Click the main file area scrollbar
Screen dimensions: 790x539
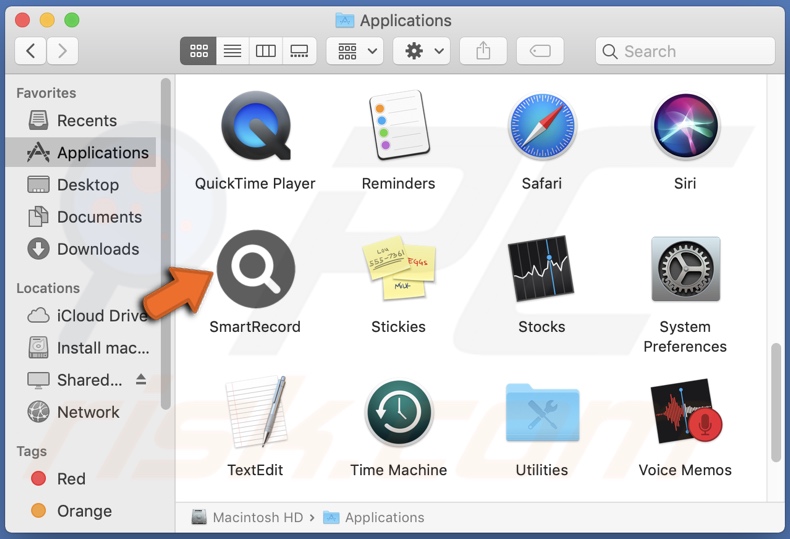[776, 402]
